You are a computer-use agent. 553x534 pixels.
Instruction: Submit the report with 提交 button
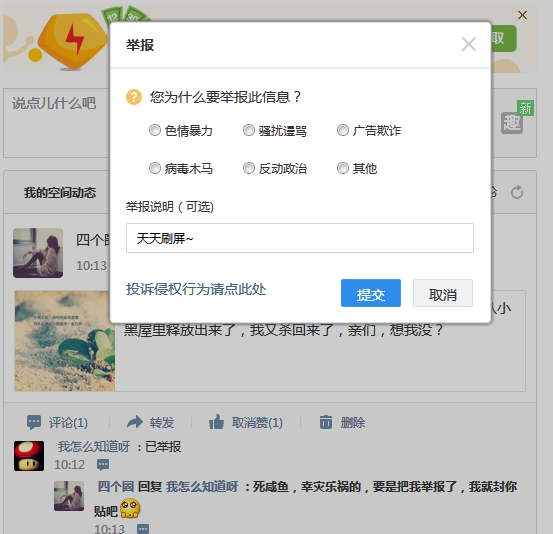[371, 293]
